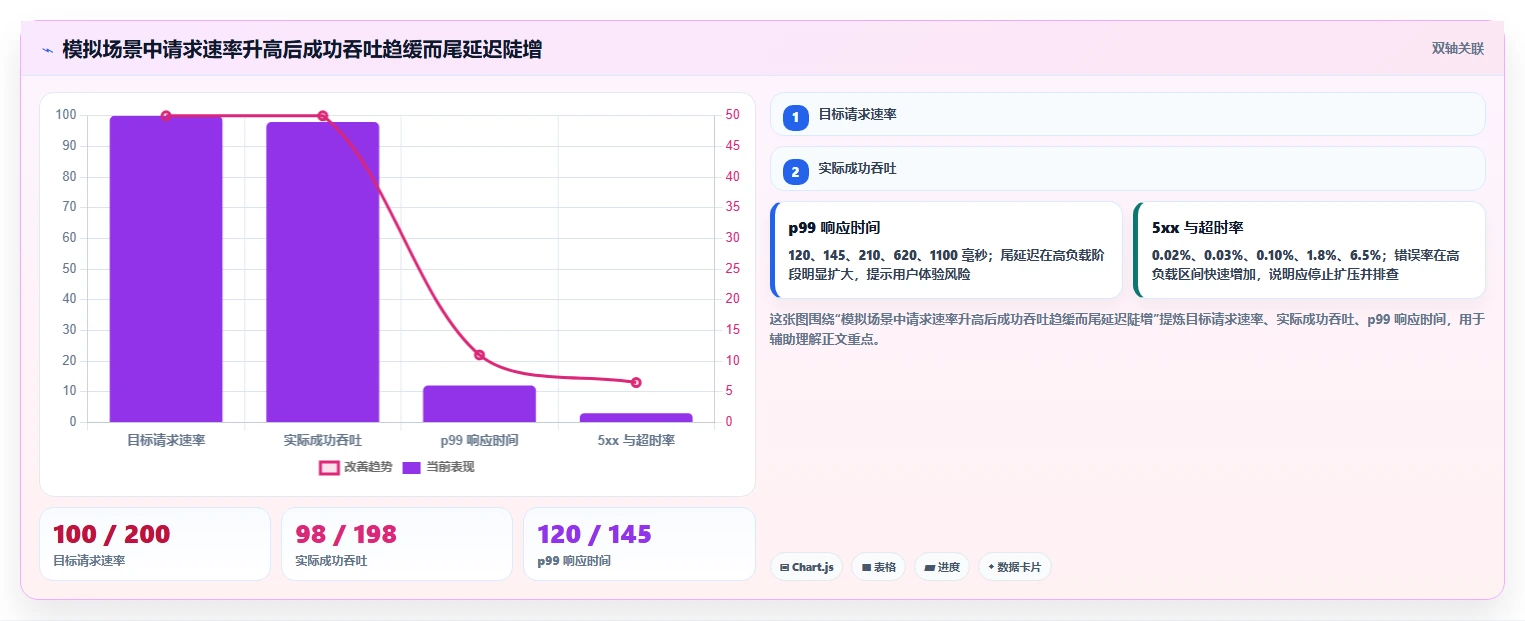Select the p99 响应时间 bar
Viewport: 1525px width, 621px height.
479,404
